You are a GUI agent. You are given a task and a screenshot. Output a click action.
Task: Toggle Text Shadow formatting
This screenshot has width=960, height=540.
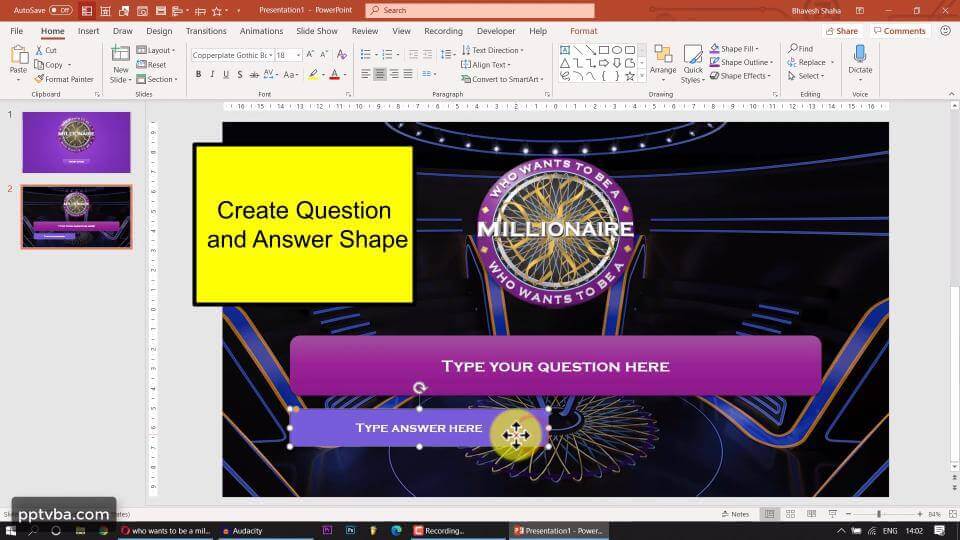point(239,74)
